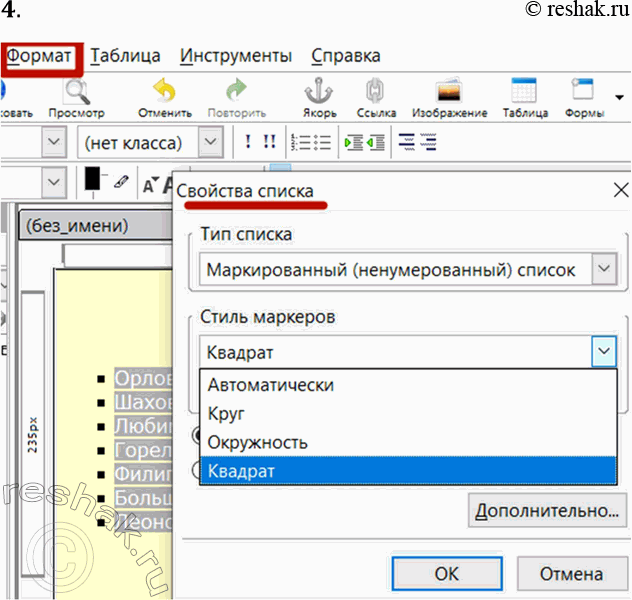Insert an anchor with Якорь icon
Viewport: 632px width, 600px height.
click(319, 93)
